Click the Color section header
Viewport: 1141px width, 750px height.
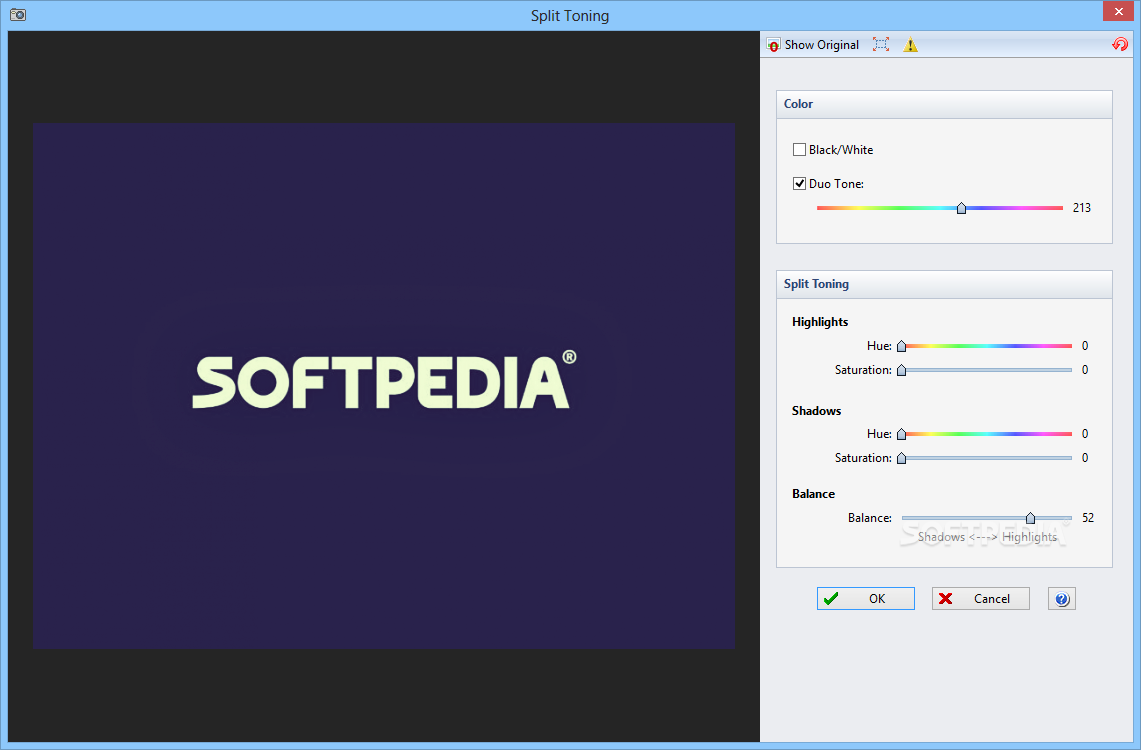pos(944,104)
